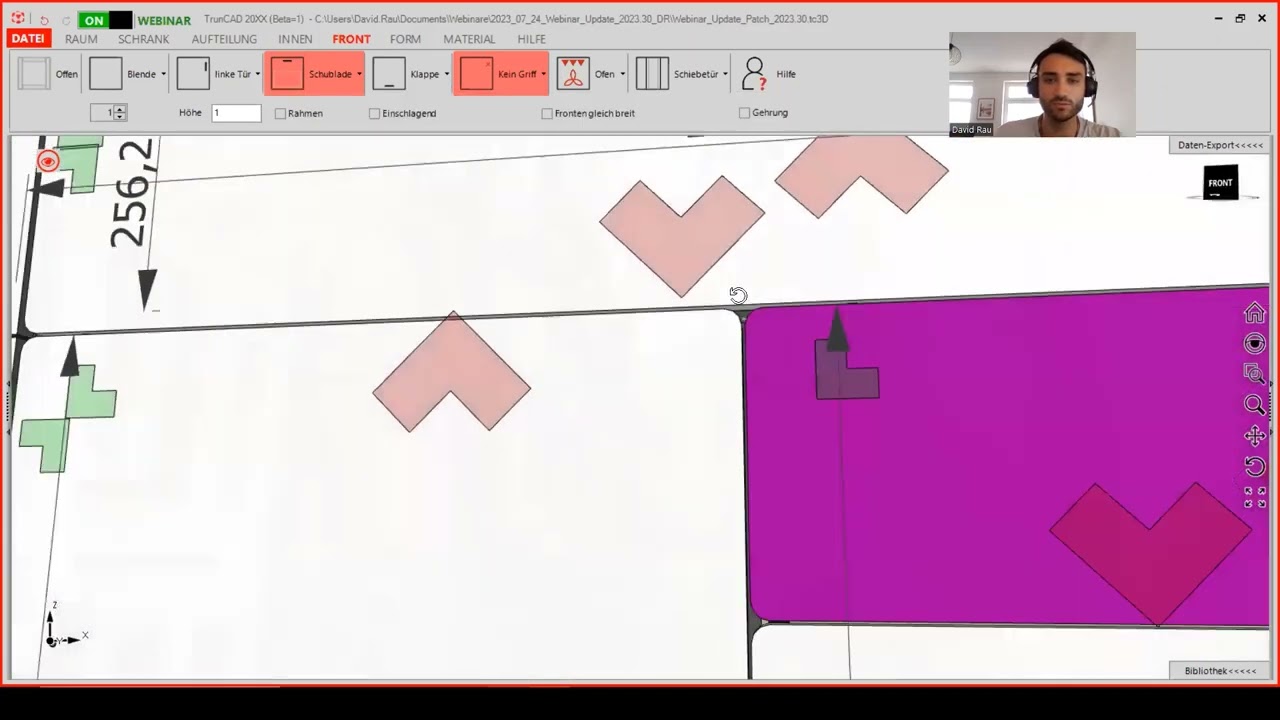Image resolution: width=1280 pixels, height=720 pixels.
Task: Click the fit-to-extents four-arrows icon
Action: click(x=1254, y=497)
